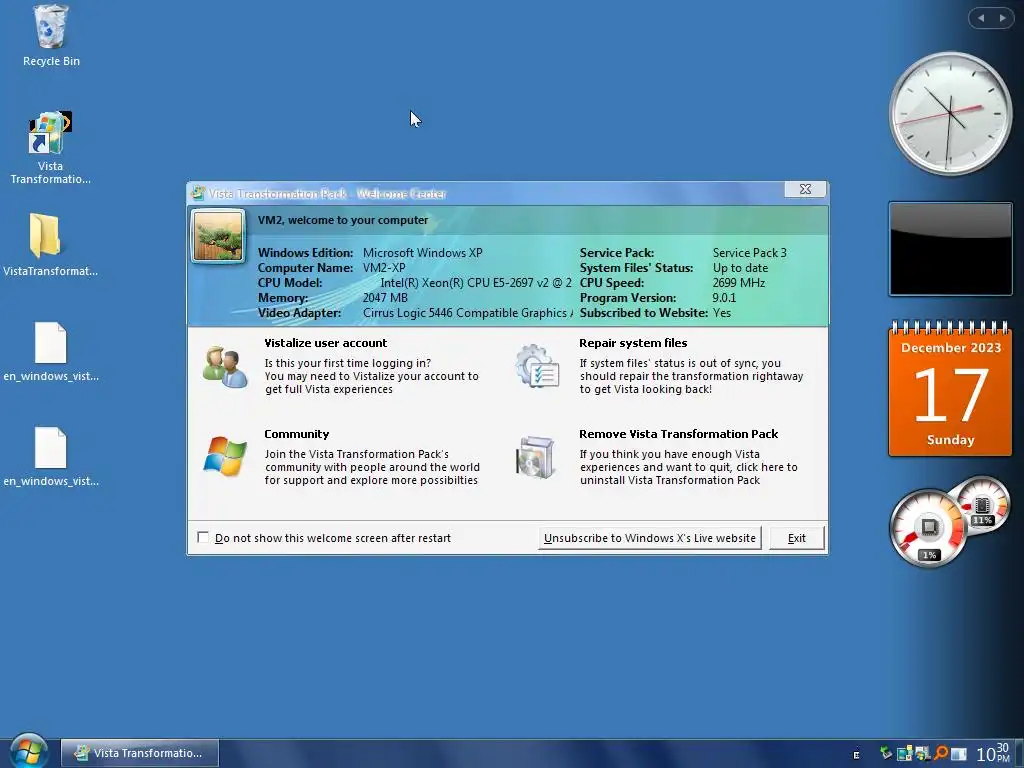Screen dimensions: 1024x768
Task: Click the Welcome Center title bar app icon
Action: tap(198, 193)
